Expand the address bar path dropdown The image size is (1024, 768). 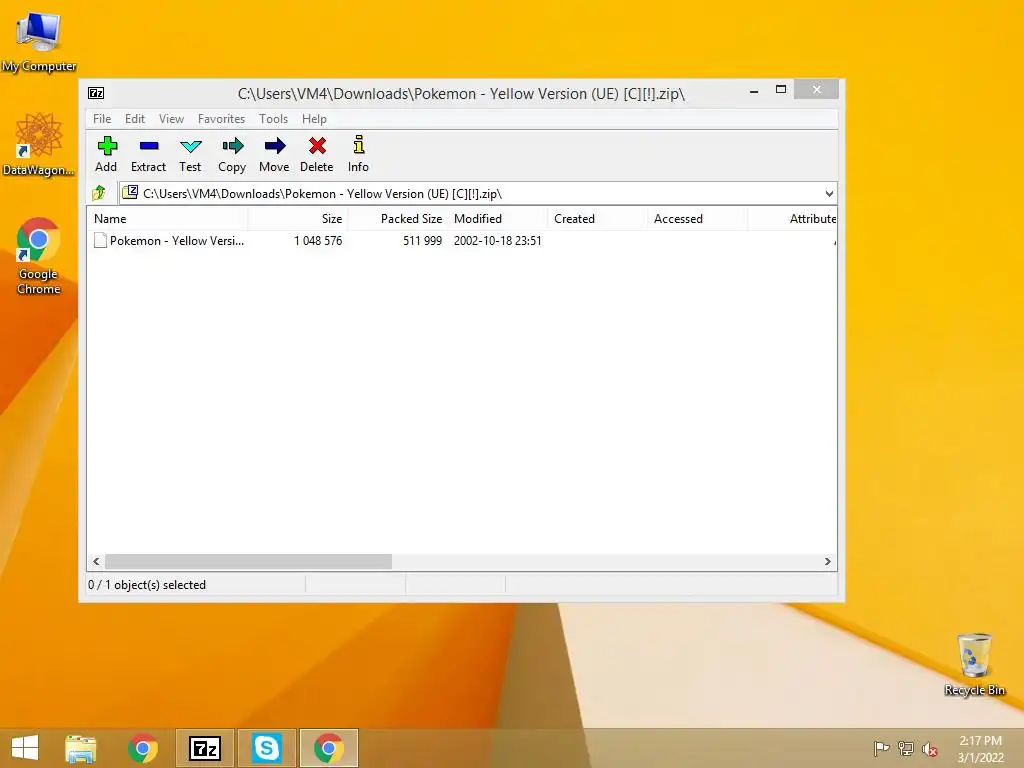click(829, 193)
